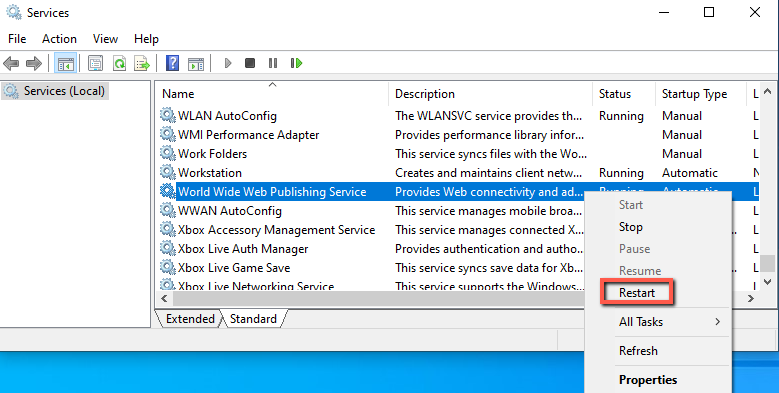This screenshot has width=779, height=393.
Task: Click the Services gear icon in title bar
Action: pyautogui.click(x=14, y=12)
